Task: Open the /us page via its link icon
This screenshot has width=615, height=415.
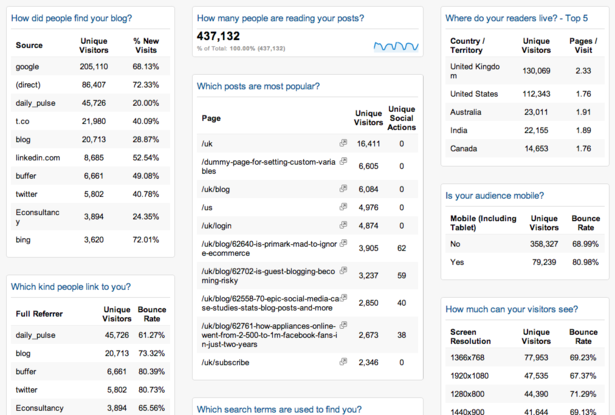Action: click(343, 207)
